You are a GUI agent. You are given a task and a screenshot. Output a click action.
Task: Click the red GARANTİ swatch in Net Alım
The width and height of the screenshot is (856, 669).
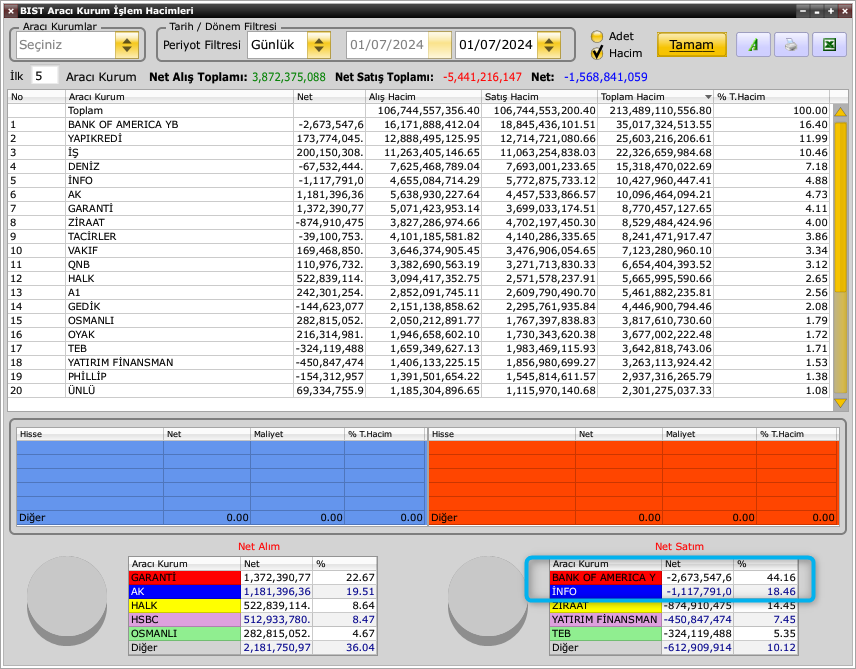(x=185, y=577)
